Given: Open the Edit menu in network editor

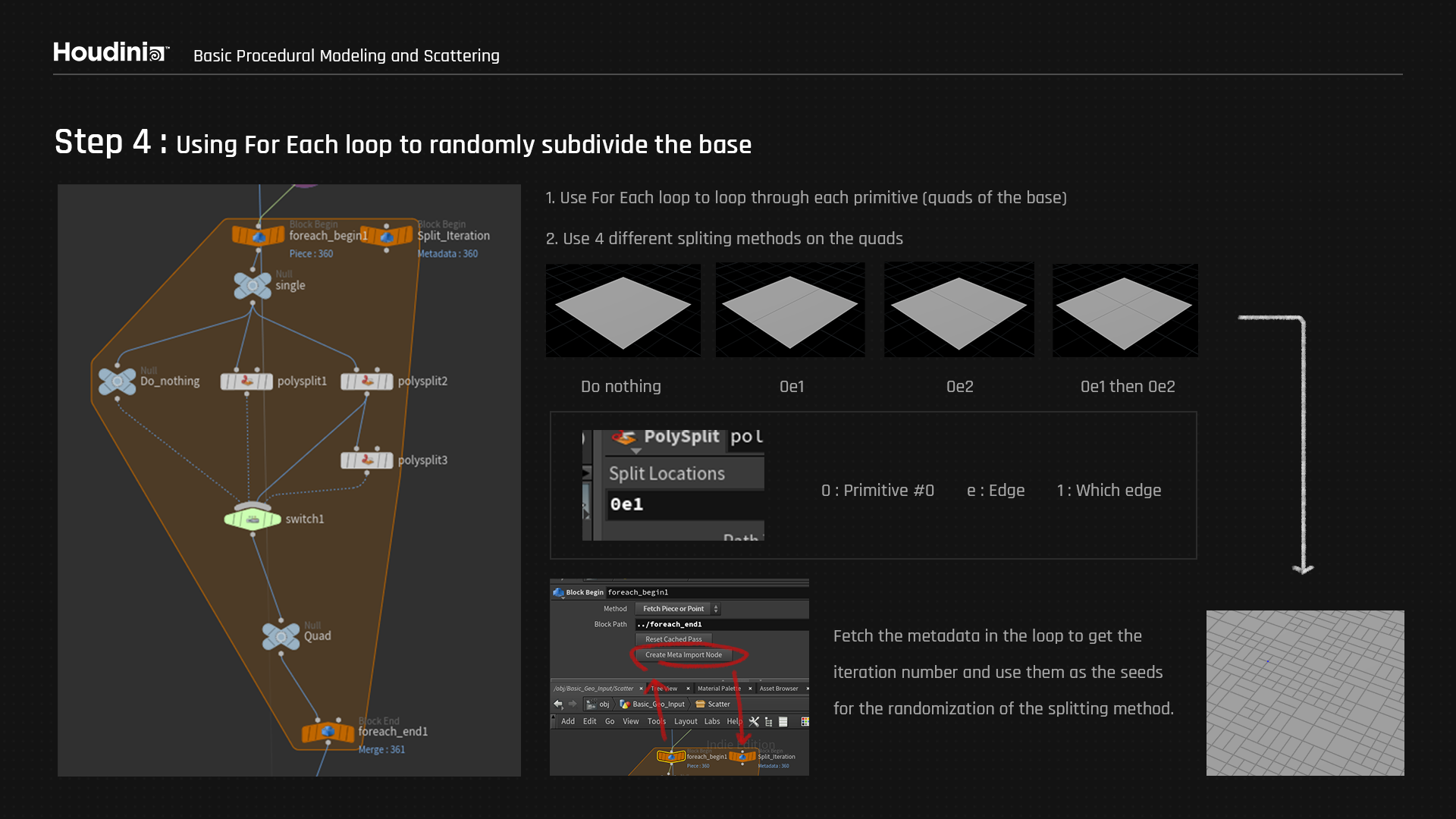Looking at the screenshot, I should (589, 721).
